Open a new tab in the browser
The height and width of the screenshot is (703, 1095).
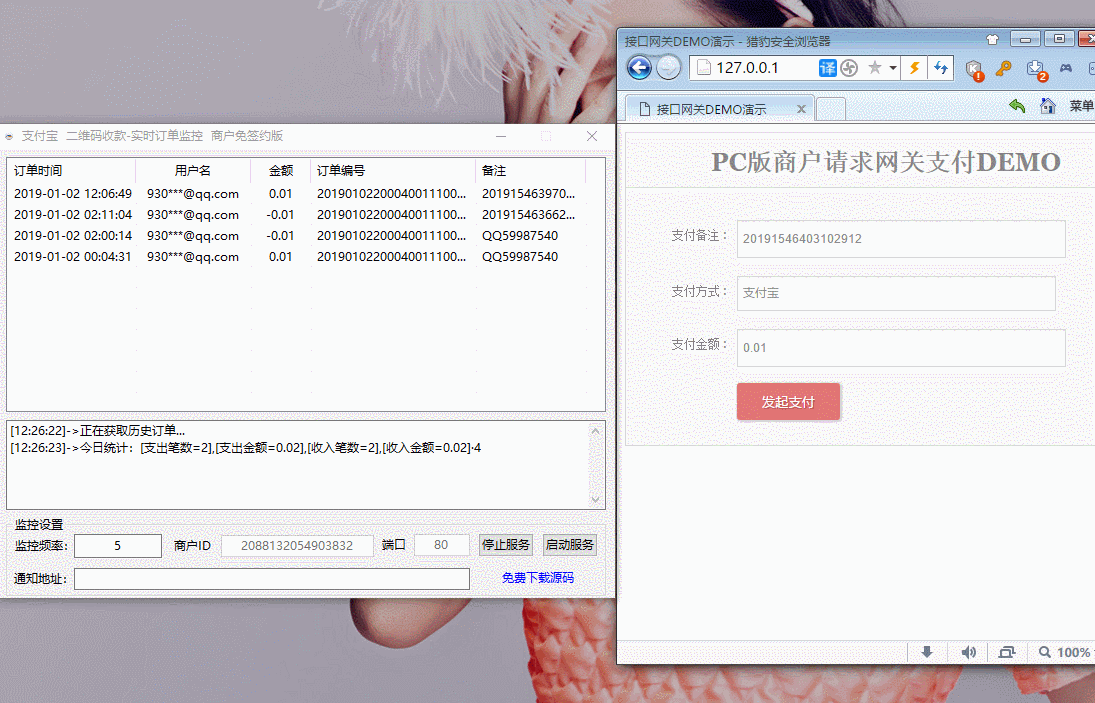830,110
